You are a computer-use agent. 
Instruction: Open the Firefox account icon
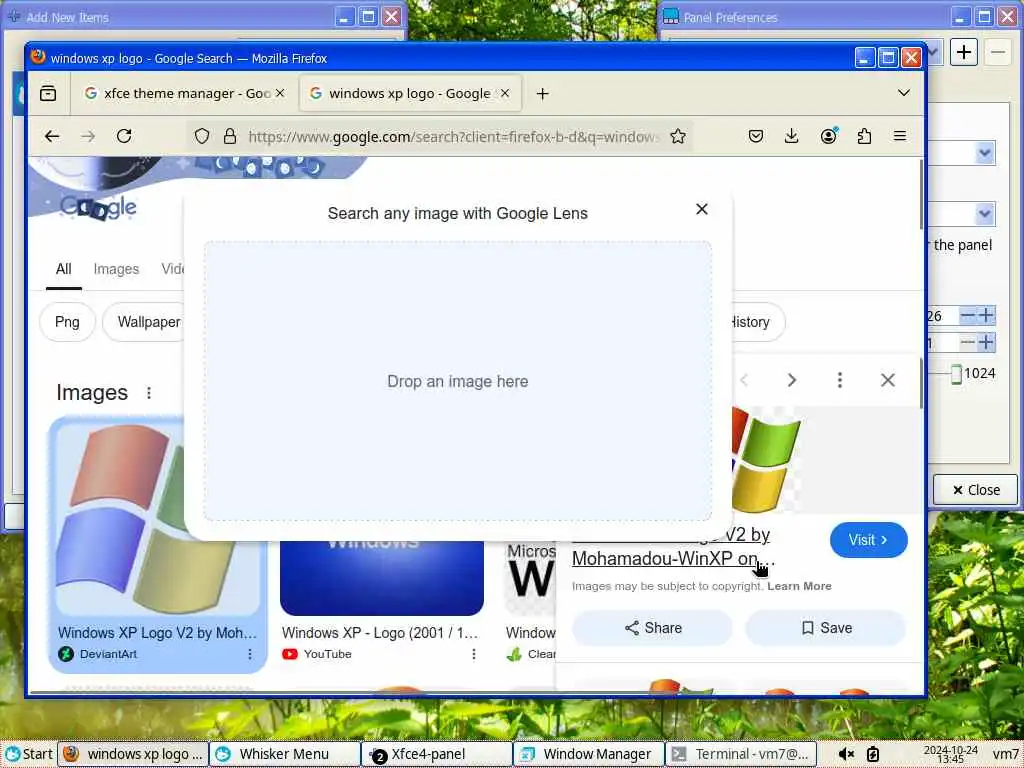(828, 136)
